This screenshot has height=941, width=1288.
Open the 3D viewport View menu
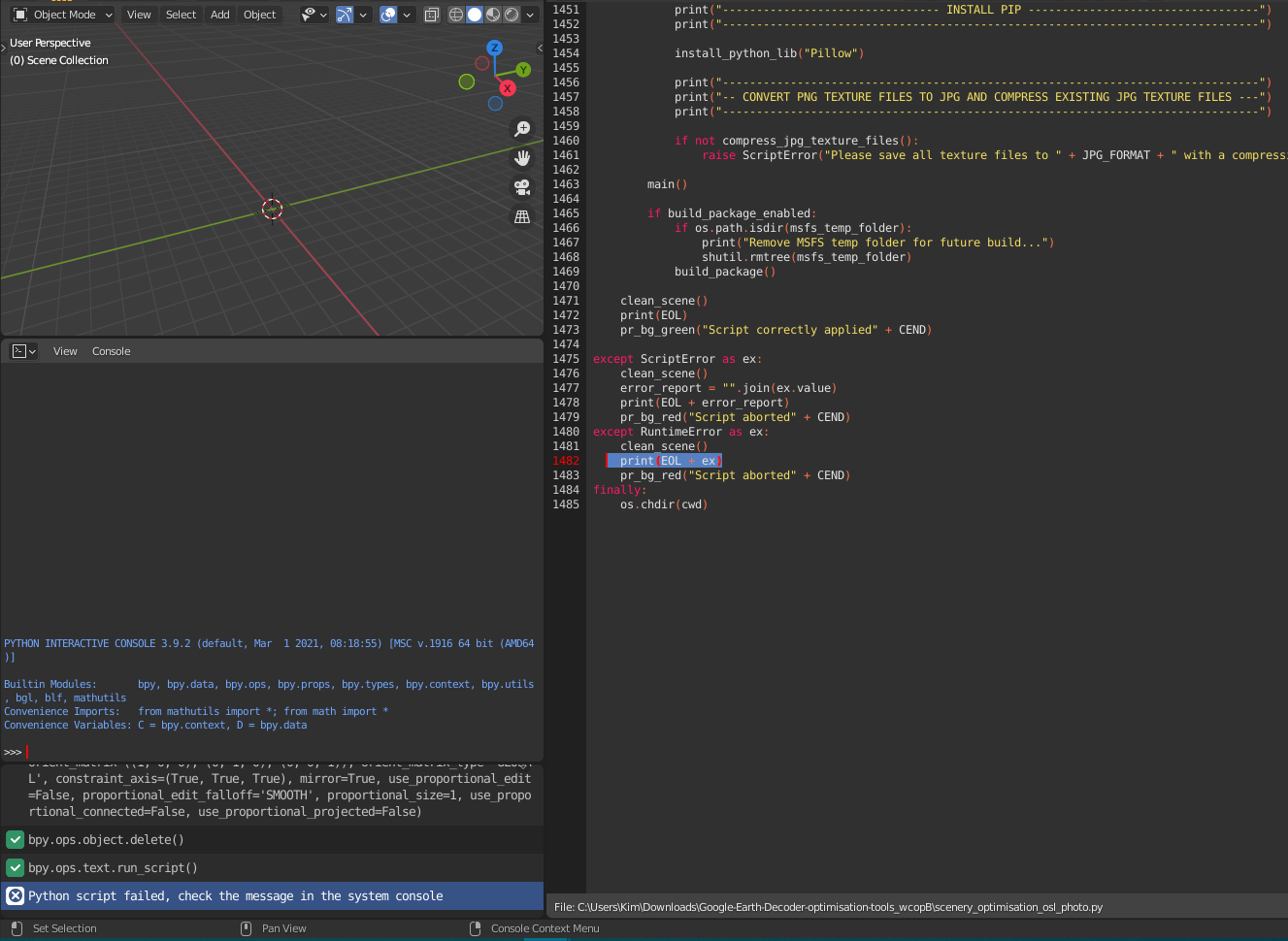(139, 15)
